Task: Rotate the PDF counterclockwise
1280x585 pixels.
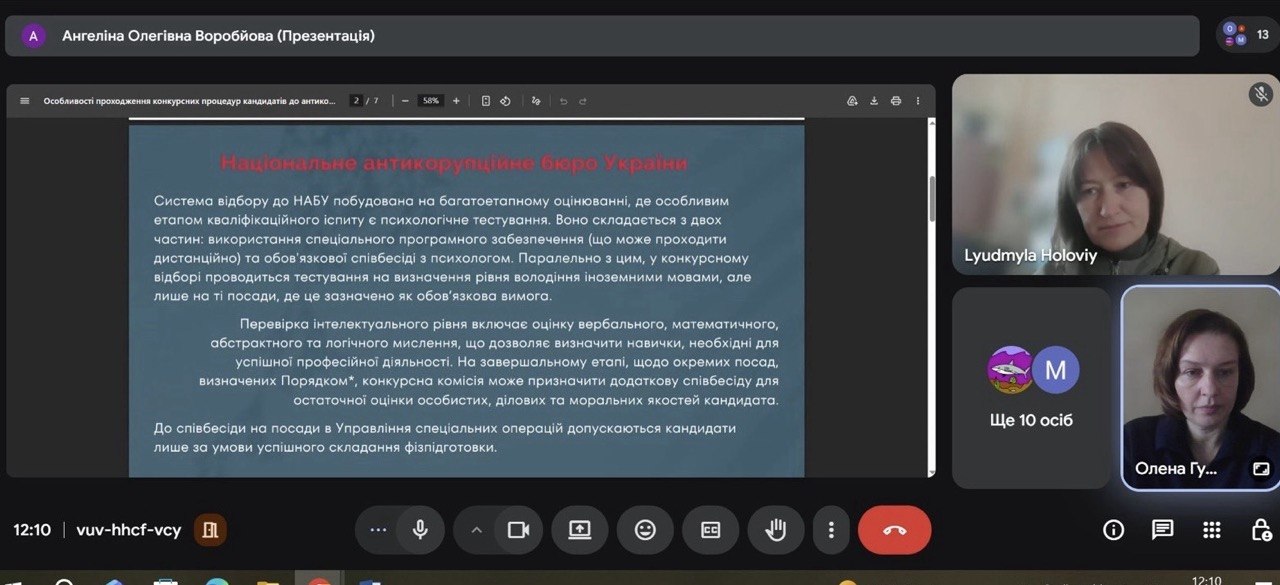Action: pos(505,101)
